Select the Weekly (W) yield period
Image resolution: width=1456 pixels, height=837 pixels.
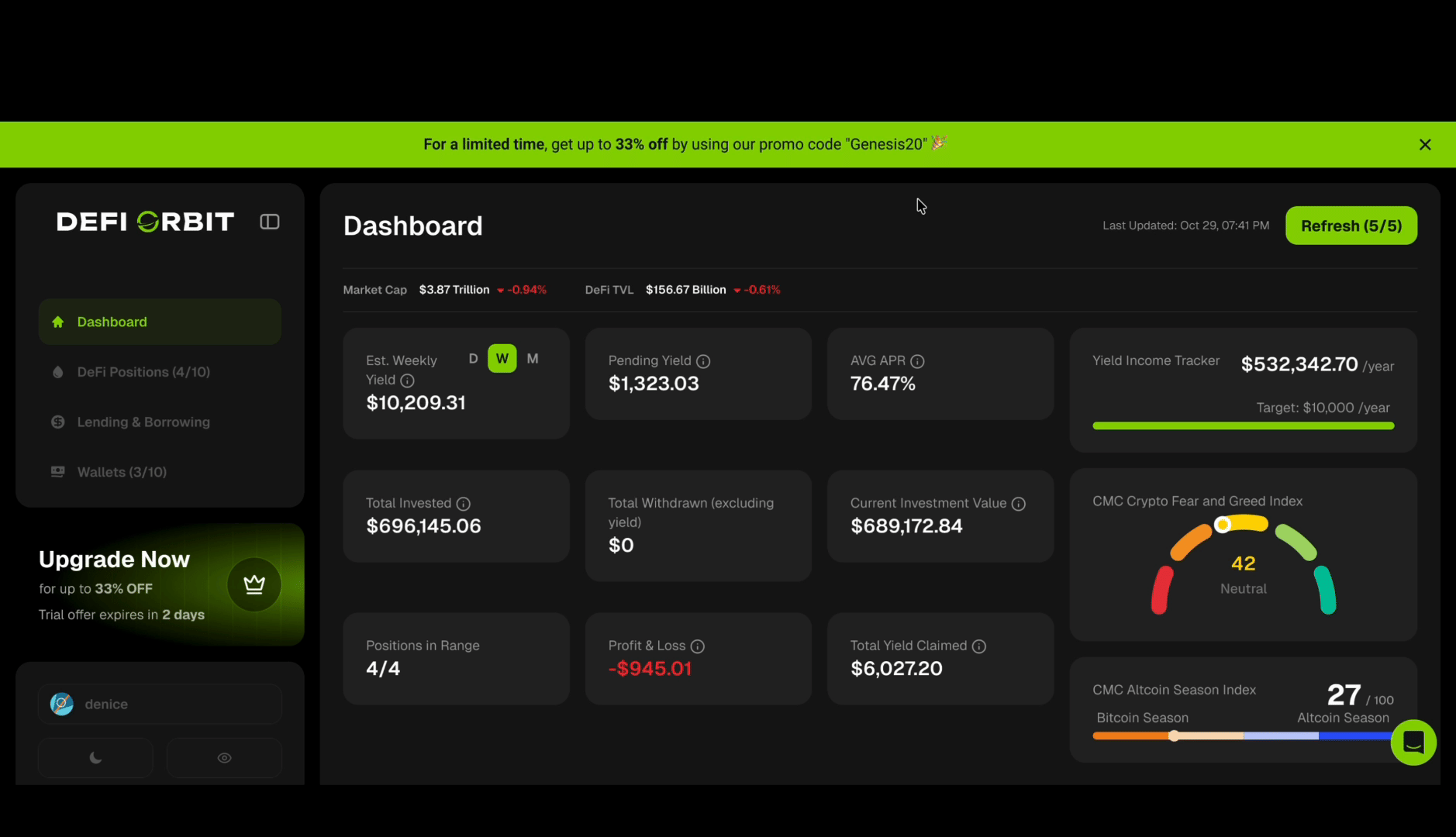point(502,359)
